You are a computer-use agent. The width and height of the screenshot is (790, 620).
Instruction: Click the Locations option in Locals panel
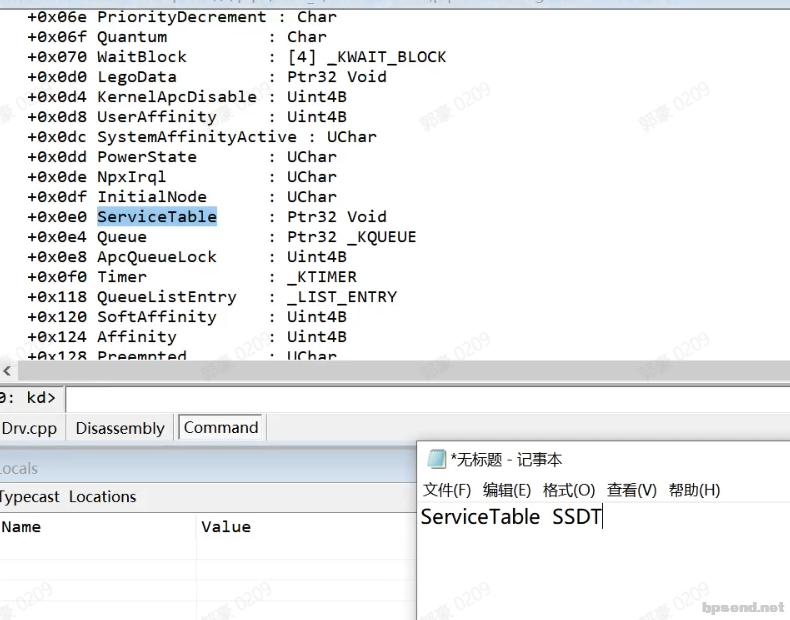coord(103,497)
